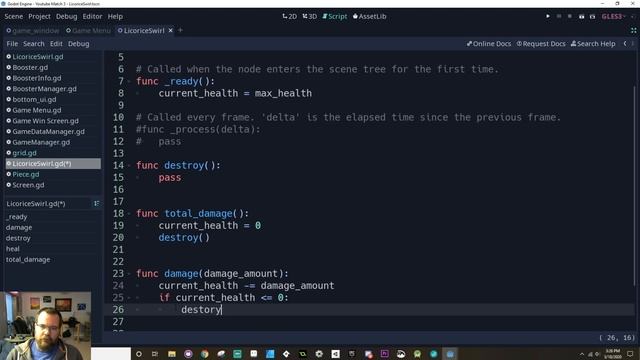Go to previous edited document arrow

point(625,43)
